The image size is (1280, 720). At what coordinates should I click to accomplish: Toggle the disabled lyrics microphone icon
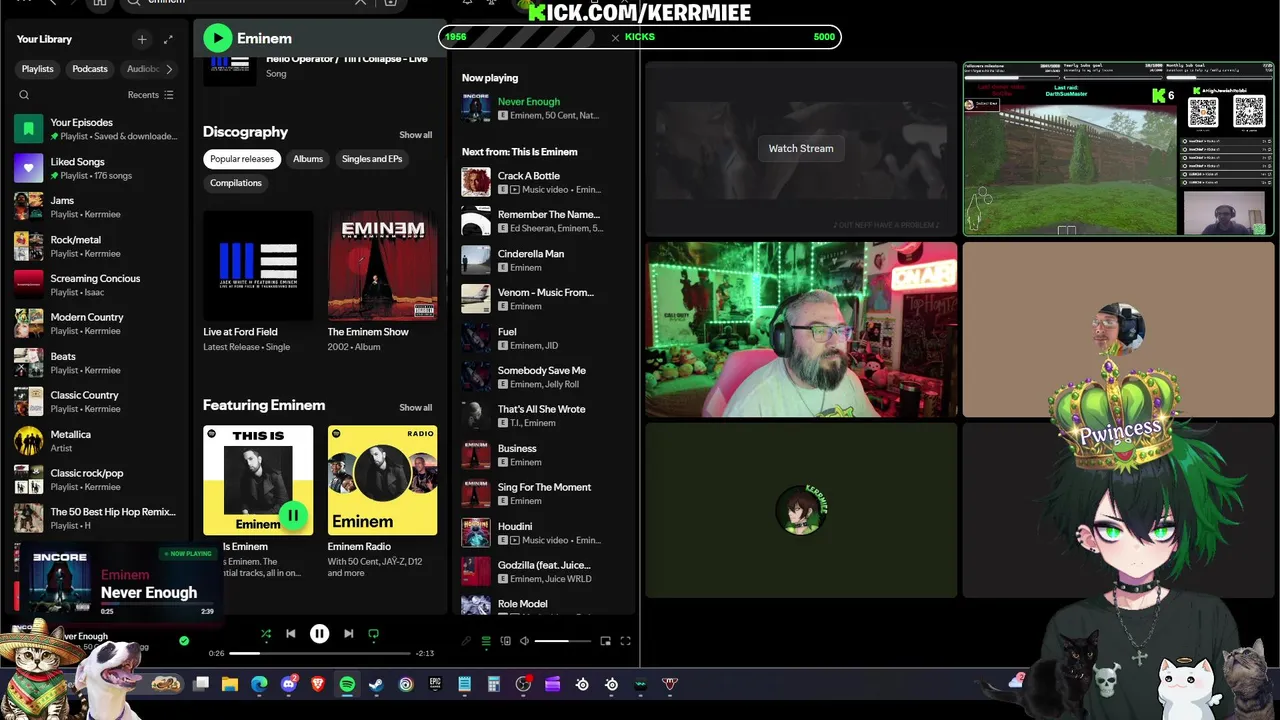466,641
